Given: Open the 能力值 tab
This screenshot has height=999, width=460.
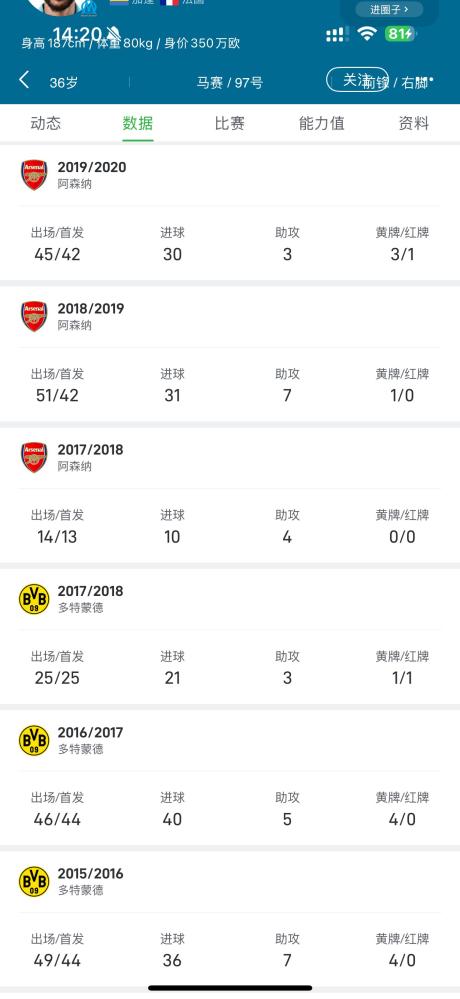Looking at the screenshot, I should 322,124.
